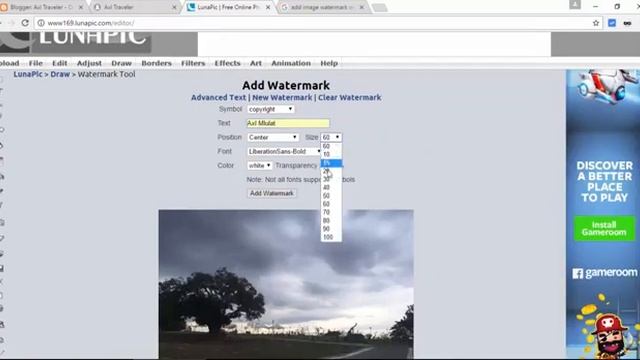Switch to the add image watermark tab
Viewport: 640px width, 360px height.
[322, 7]
